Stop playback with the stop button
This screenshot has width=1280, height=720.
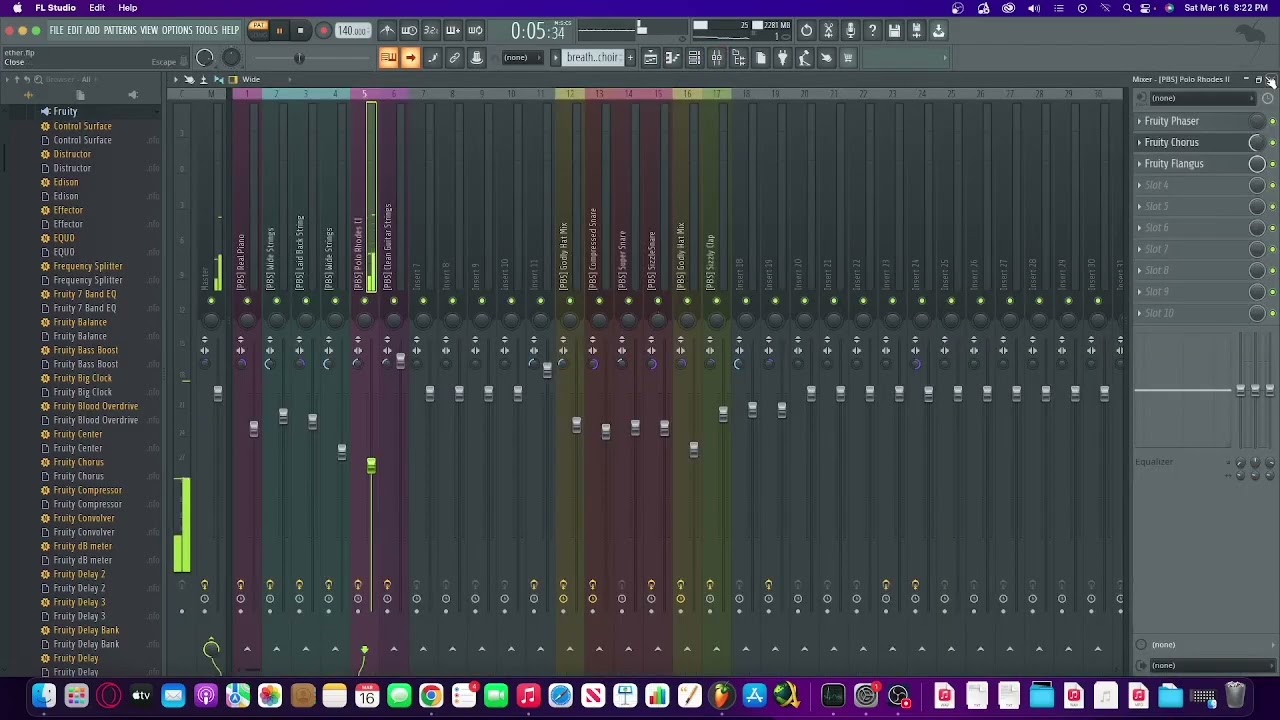coord(300,31)
